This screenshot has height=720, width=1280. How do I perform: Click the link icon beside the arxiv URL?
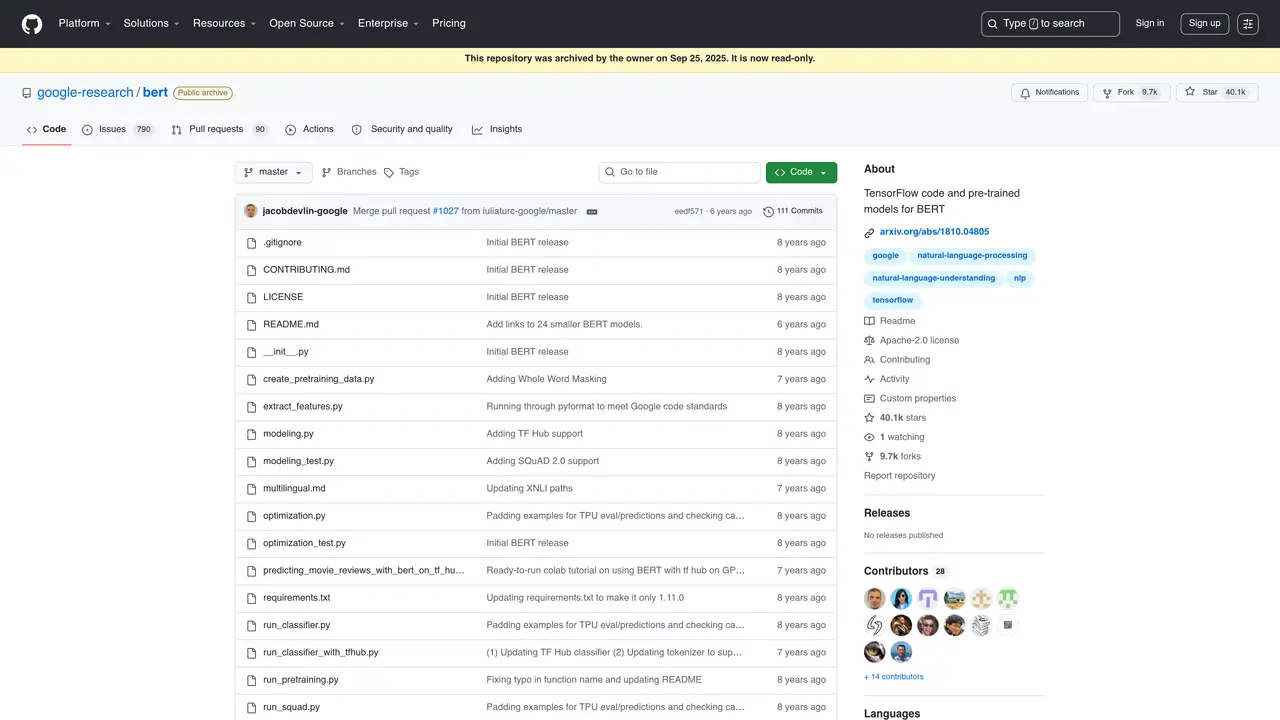870,233
